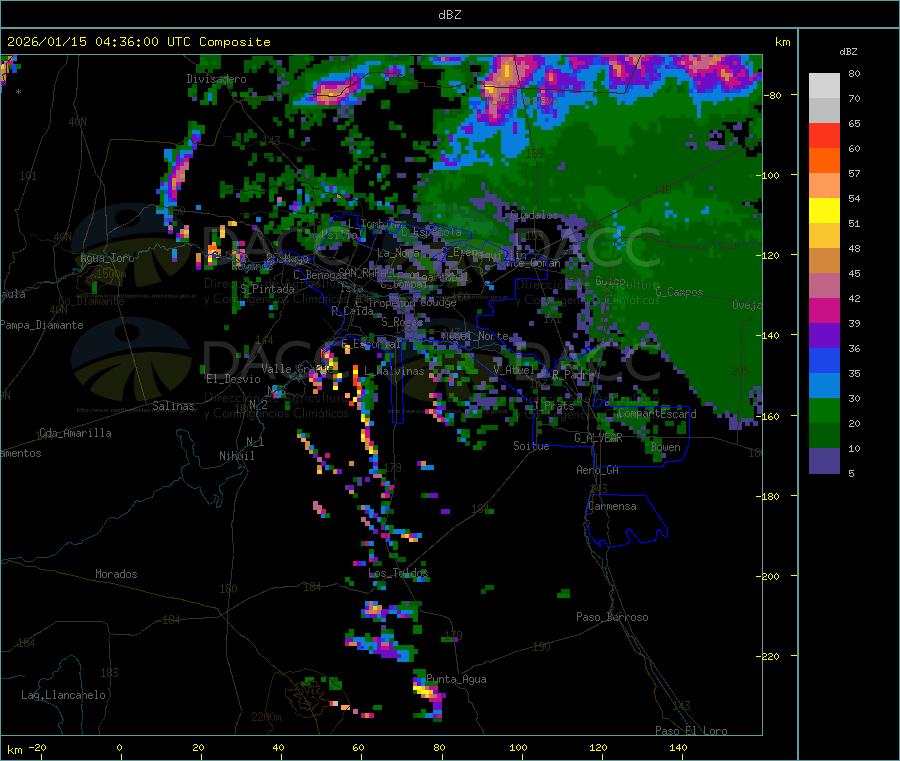
Task: Click the 'S_Pintada' map label
Action: point(267,289)
